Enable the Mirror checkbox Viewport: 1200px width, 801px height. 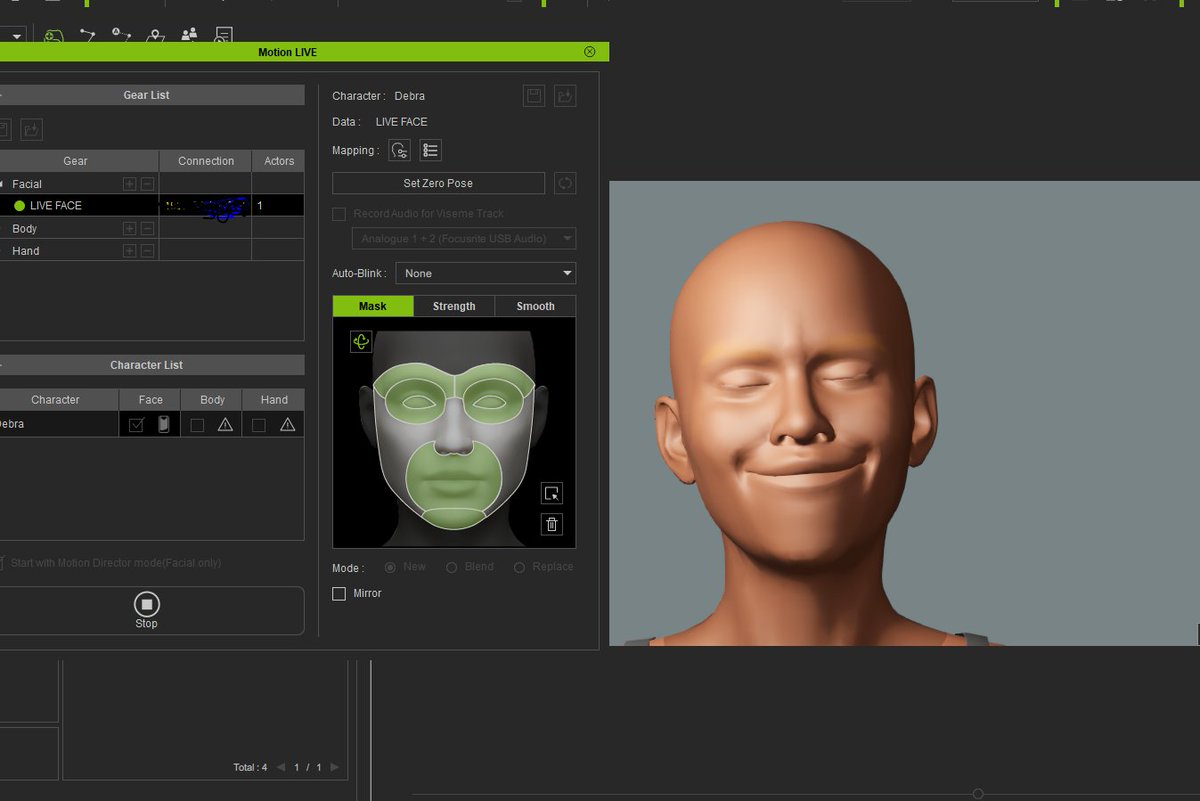pyautogui.click(x=339, y=593)
